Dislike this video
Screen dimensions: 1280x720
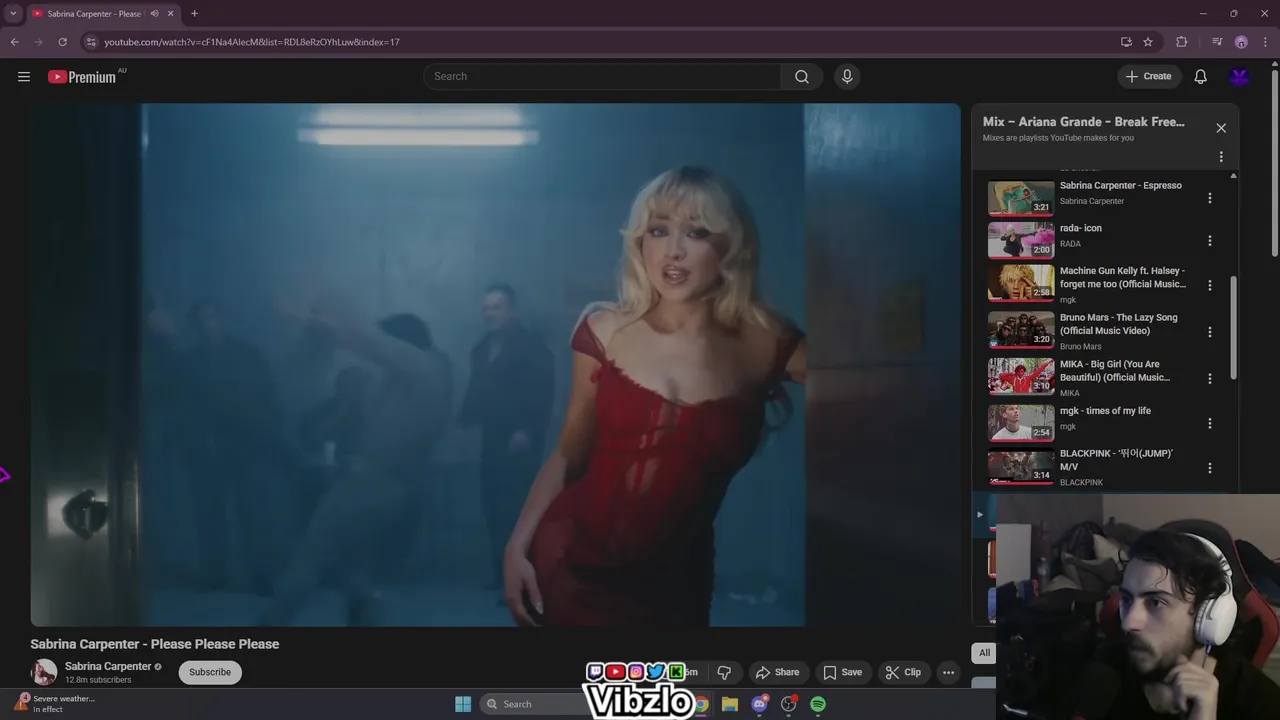(724, 672)
